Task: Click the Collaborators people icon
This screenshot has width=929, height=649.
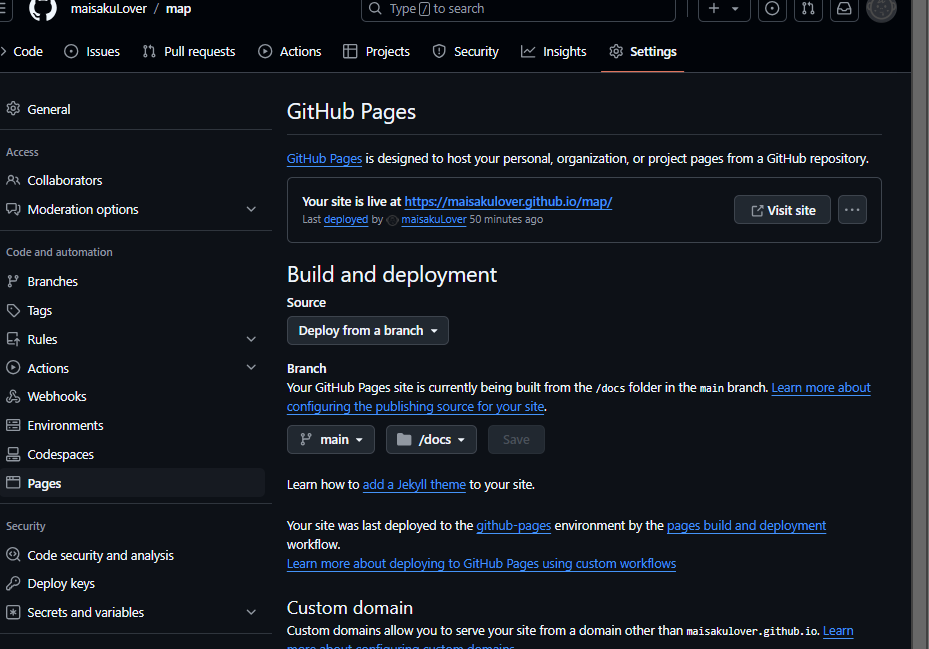Action: coord(13,180)
